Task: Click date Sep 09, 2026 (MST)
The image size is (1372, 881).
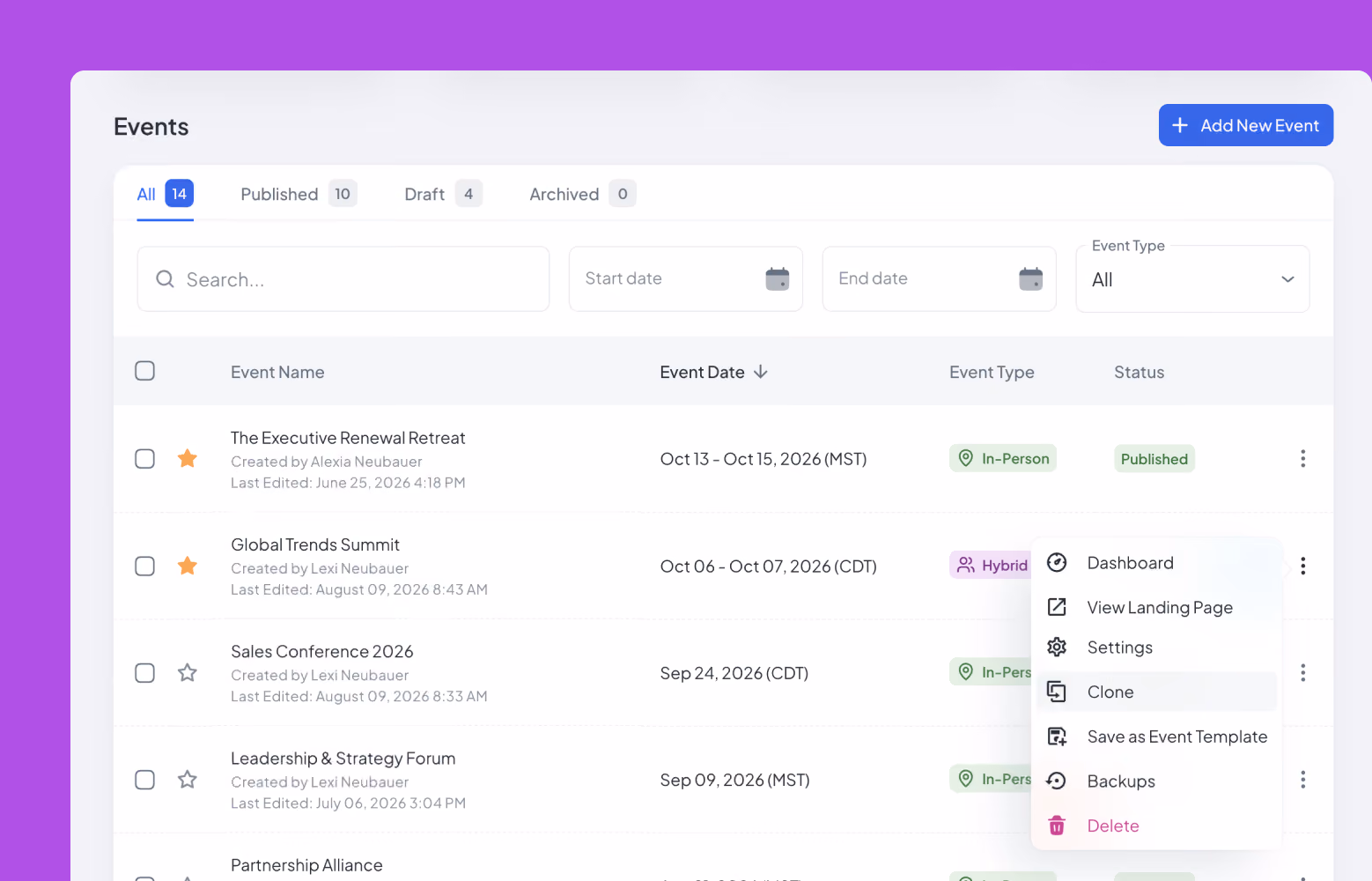Action: 735,780
